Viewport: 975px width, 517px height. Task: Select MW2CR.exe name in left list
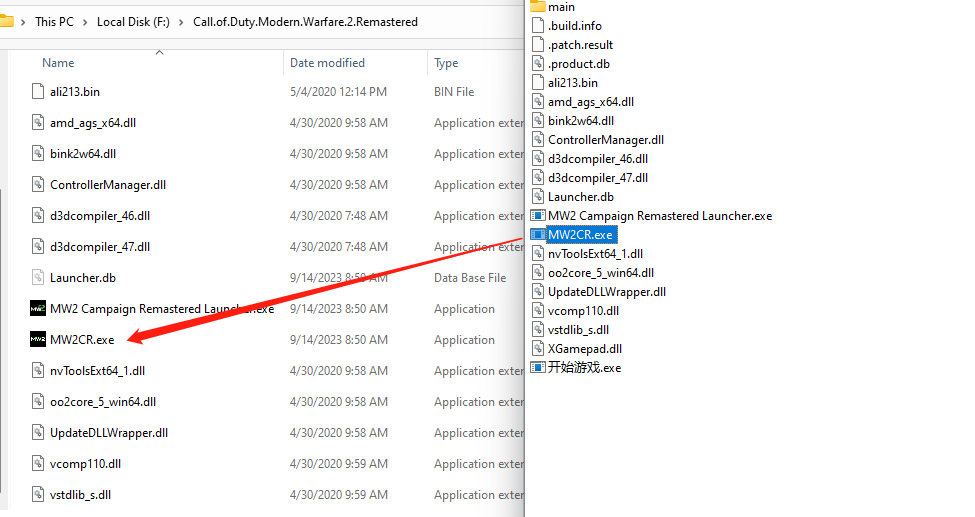[x=82, y=340]
